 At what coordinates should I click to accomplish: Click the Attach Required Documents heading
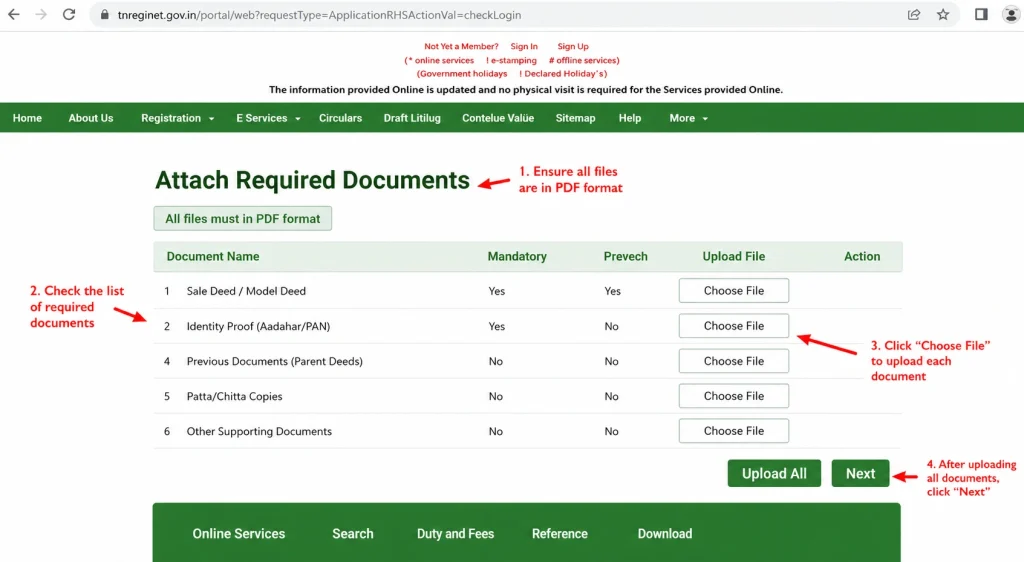pos(312,180)
